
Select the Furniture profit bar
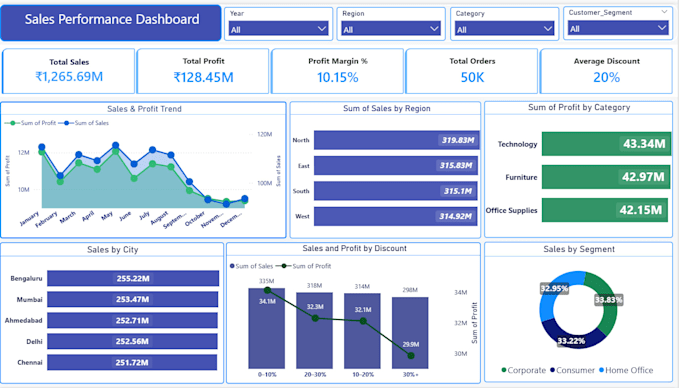point(606,177)
